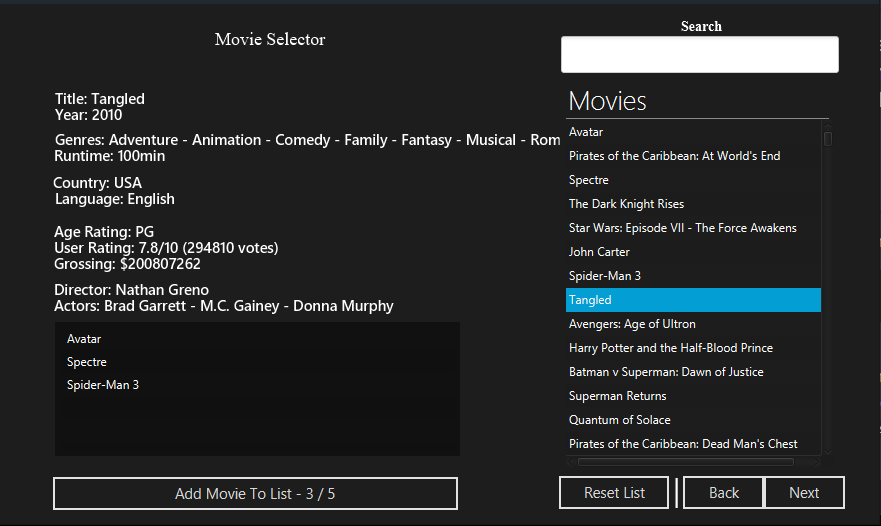Image resolution: width=881 pixels, height=526 pixels.
Task: Click the Next button
Action: click(x=804, y=493)
